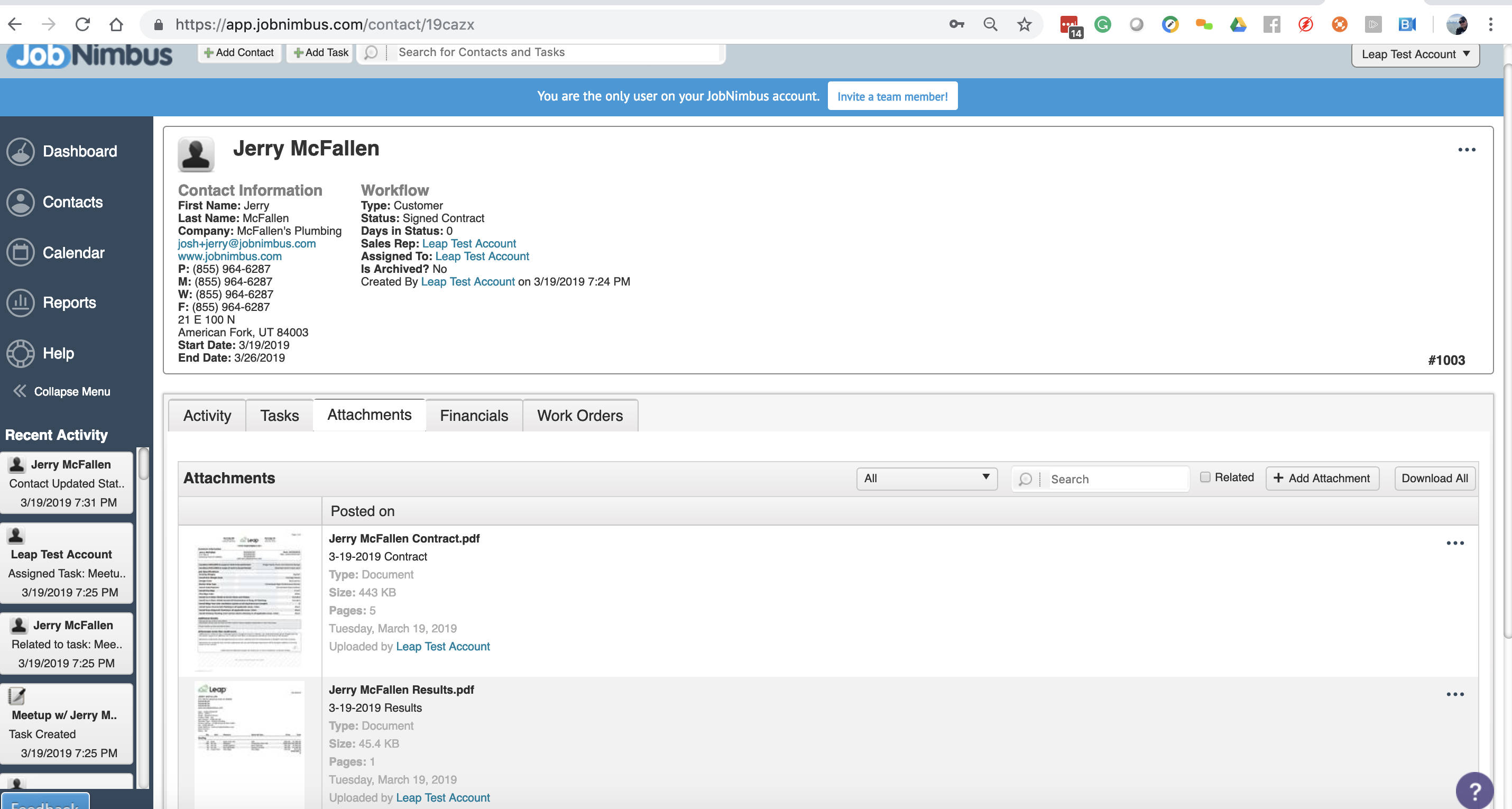The height and width of the screenshot is (809, 1512).
Task: Expand the Leap Test Account dropdown
Action: click(1415, 54)
